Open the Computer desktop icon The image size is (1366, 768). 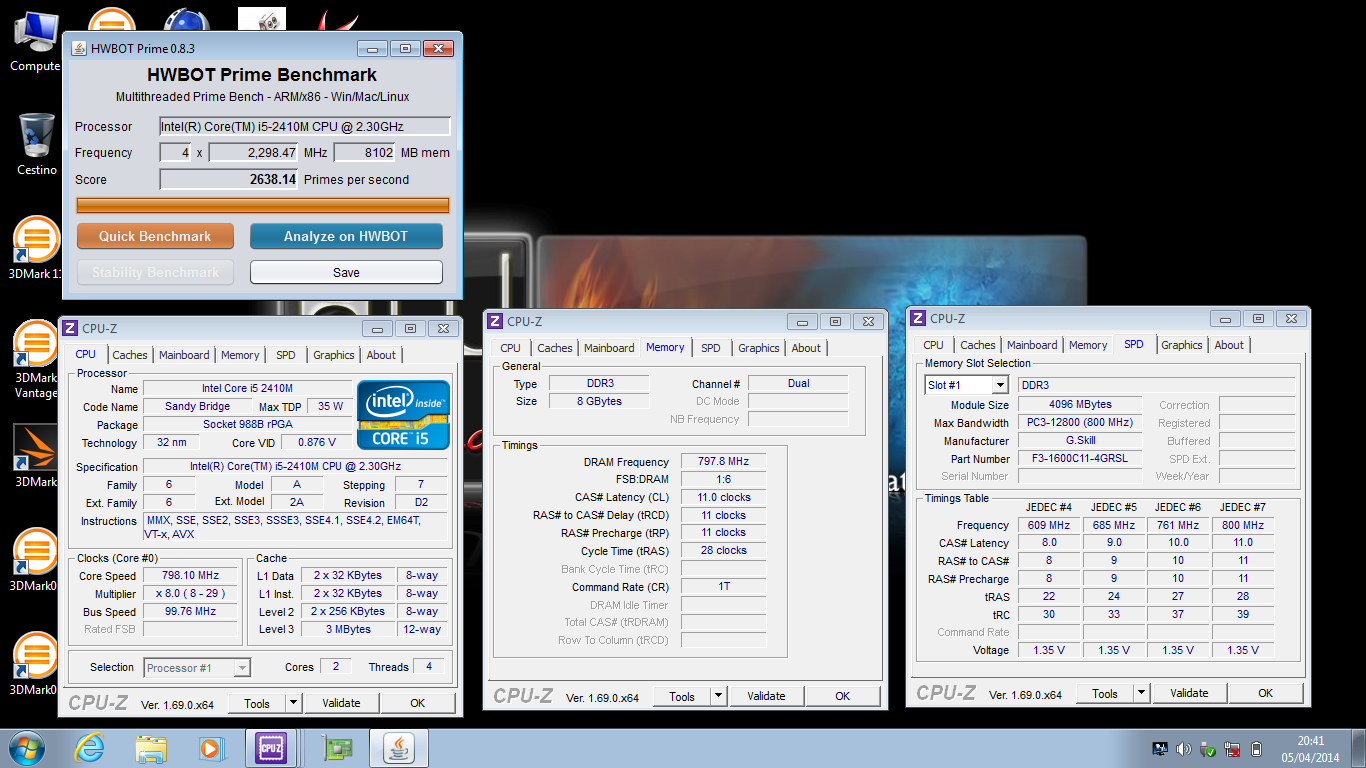pos(35,40)
